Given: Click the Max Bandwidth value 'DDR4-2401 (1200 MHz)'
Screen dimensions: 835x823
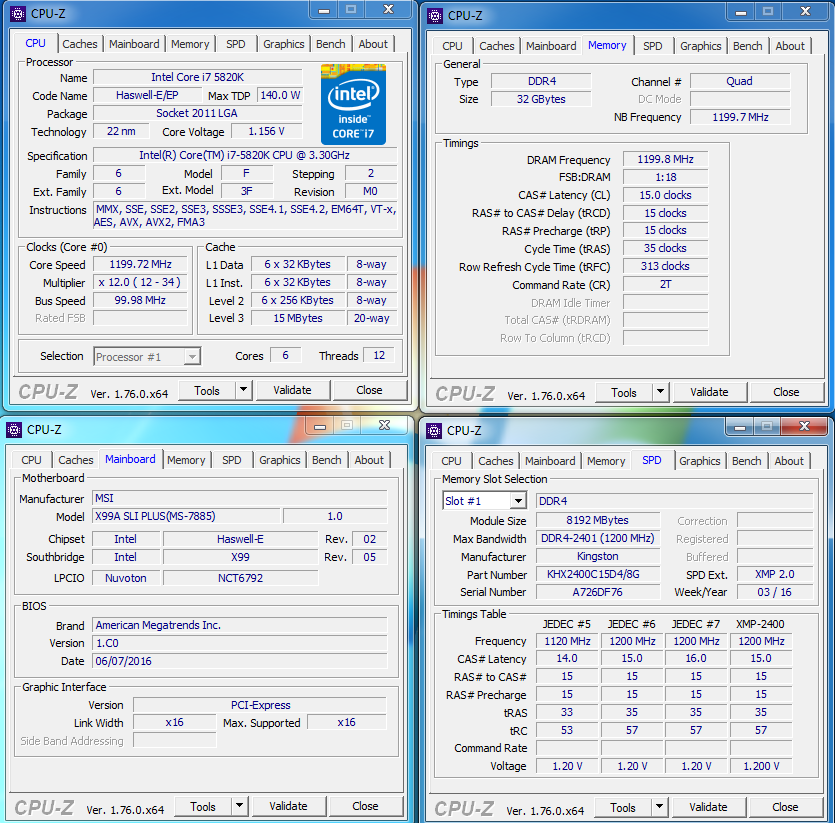Looking at the screenshot, I should pyautogui.click(x=598, y=539).
